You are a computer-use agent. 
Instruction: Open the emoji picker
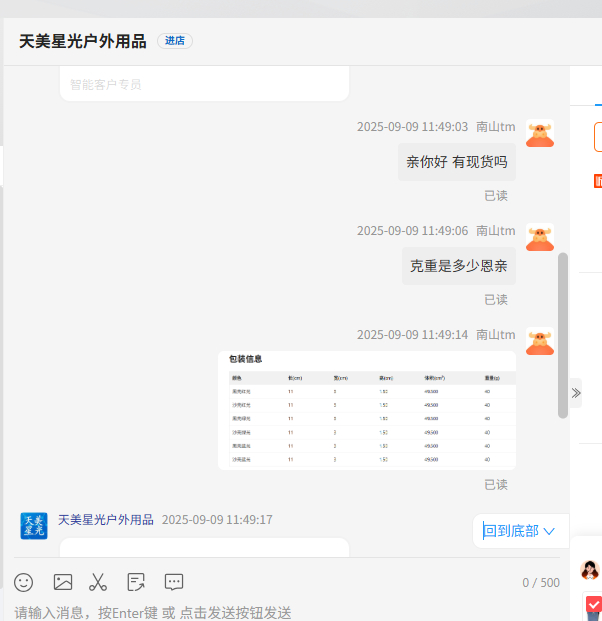(x=24, y=581)
